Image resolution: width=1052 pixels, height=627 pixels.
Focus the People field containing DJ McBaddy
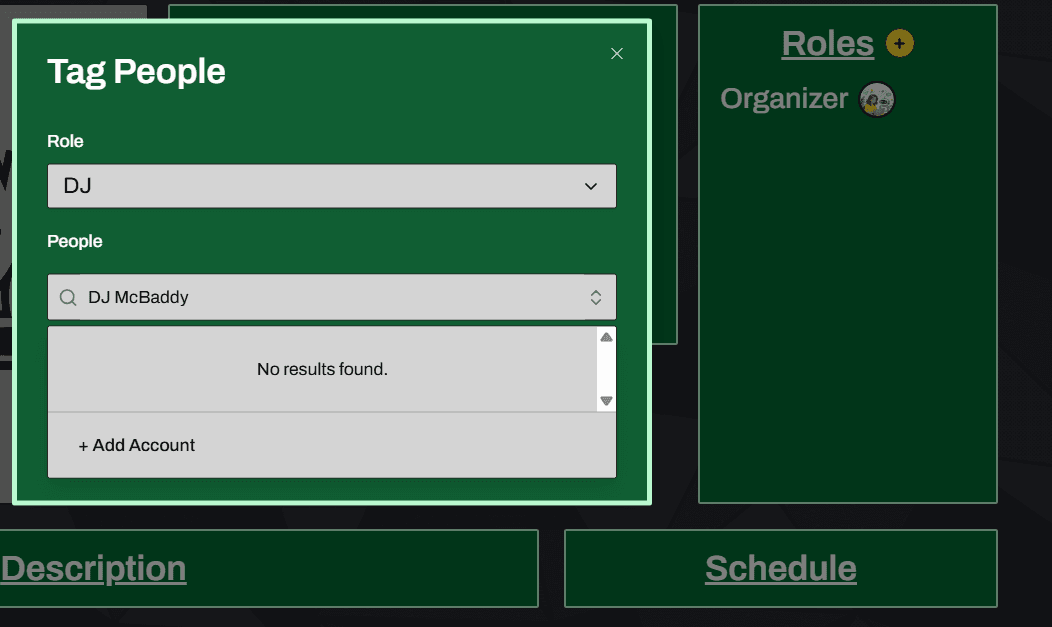(330, 297)
